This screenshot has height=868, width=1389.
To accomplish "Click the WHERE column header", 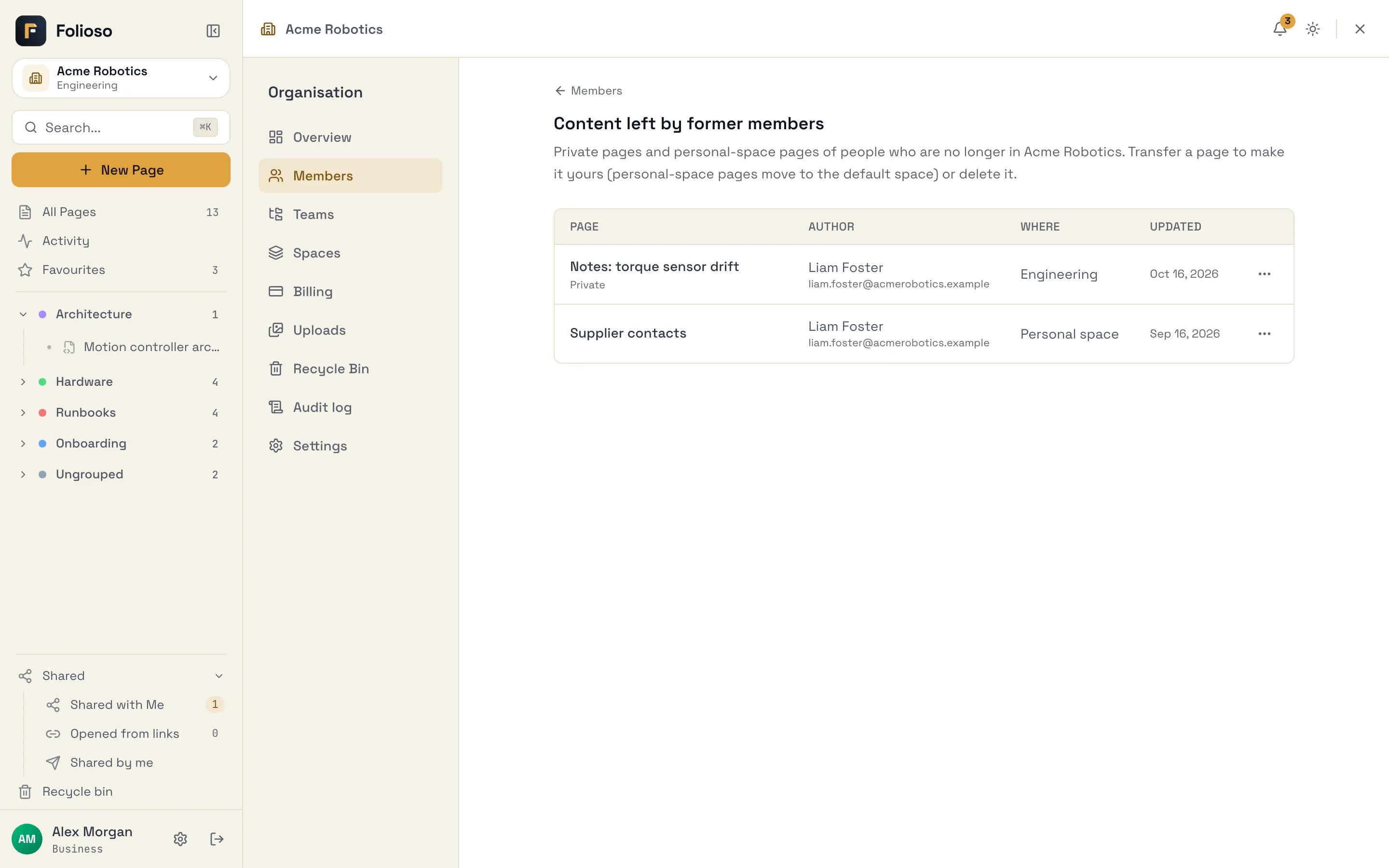I will (x=1040, y=227).
